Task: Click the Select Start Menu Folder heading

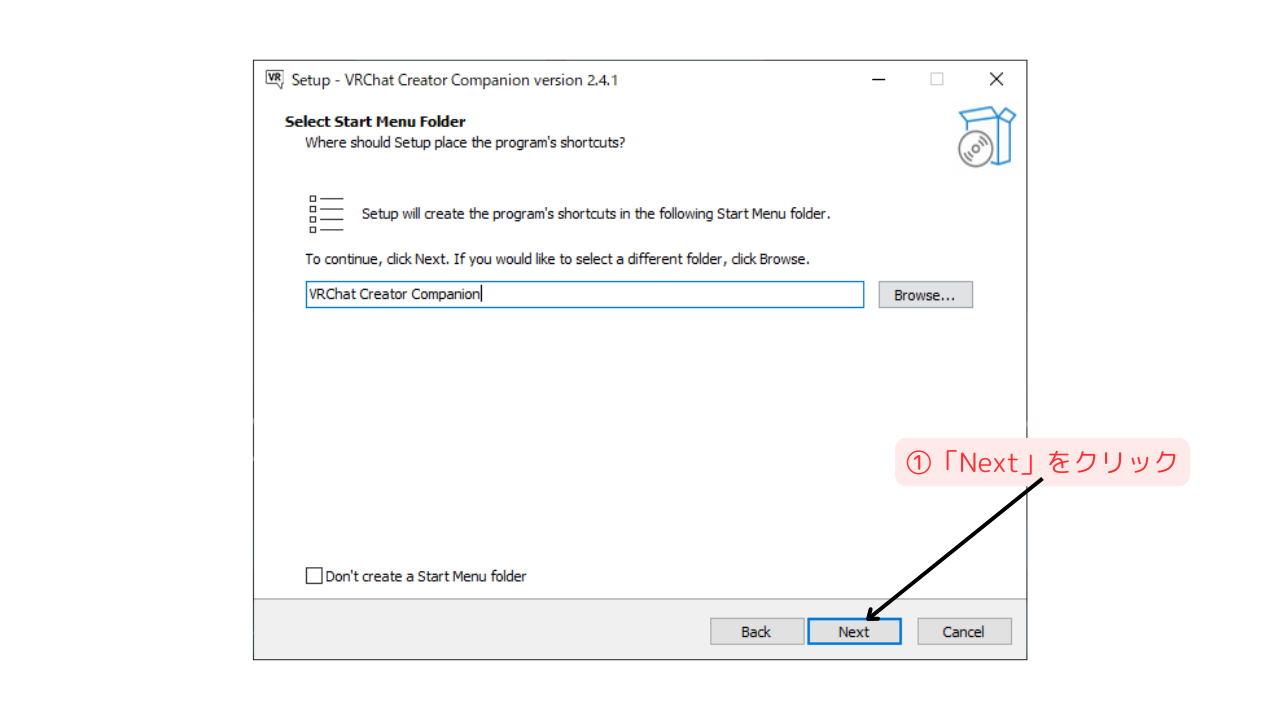Action: pyautogui.click(x=375, y=122)
